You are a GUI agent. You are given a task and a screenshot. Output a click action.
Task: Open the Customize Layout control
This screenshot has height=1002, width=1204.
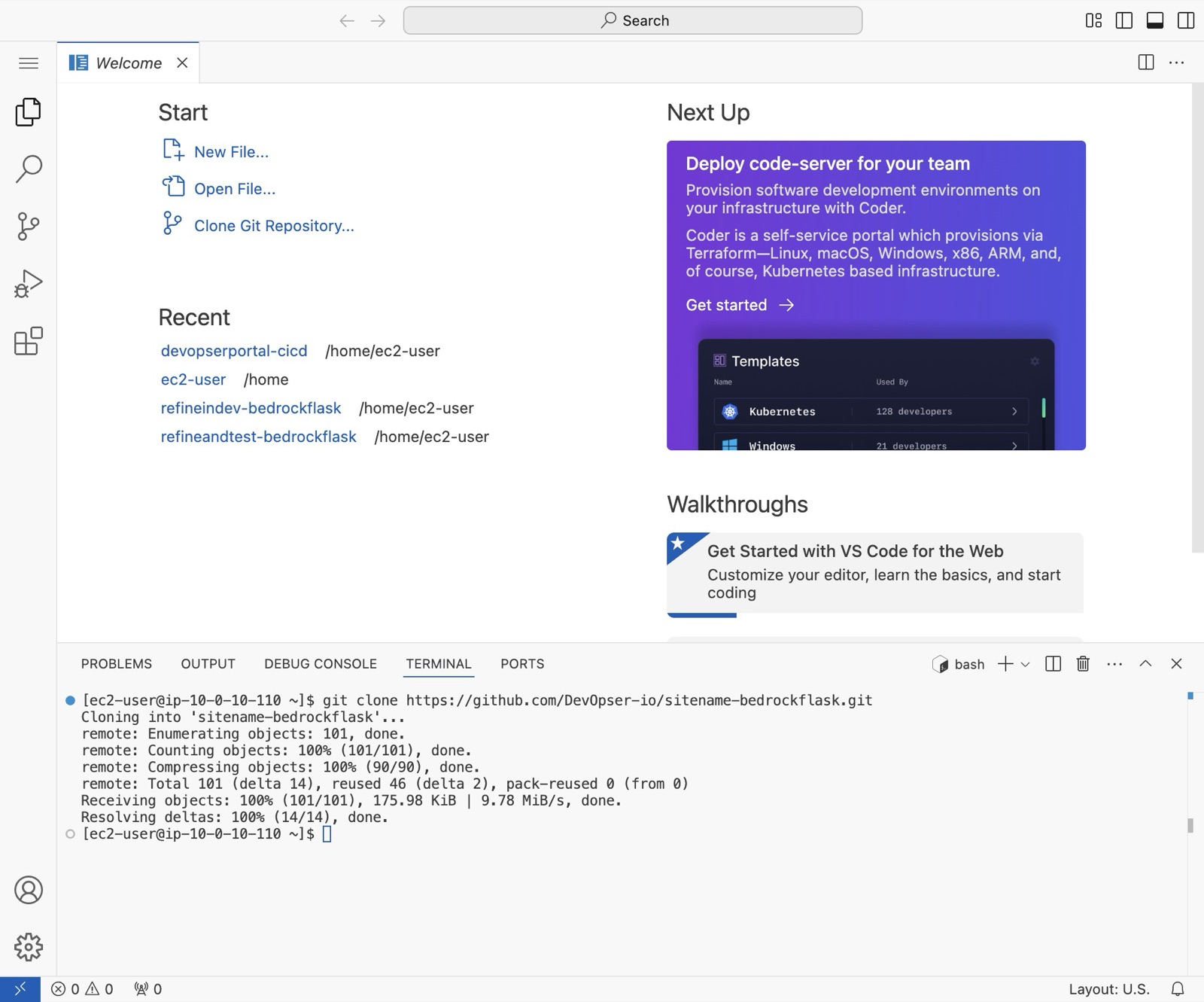pos(1093,20)
